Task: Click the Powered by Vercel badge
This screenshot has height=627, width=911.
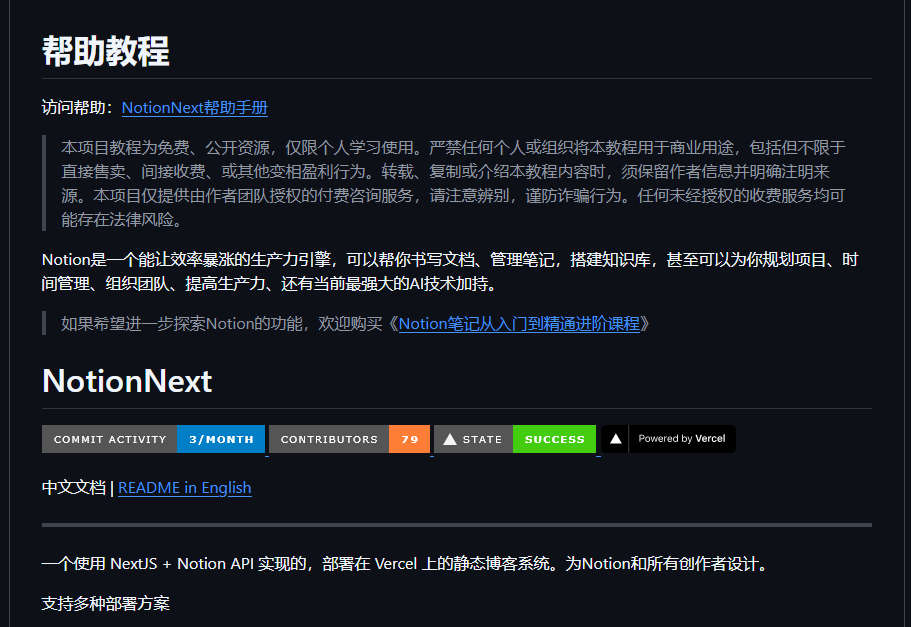Action: pos(668,439)
